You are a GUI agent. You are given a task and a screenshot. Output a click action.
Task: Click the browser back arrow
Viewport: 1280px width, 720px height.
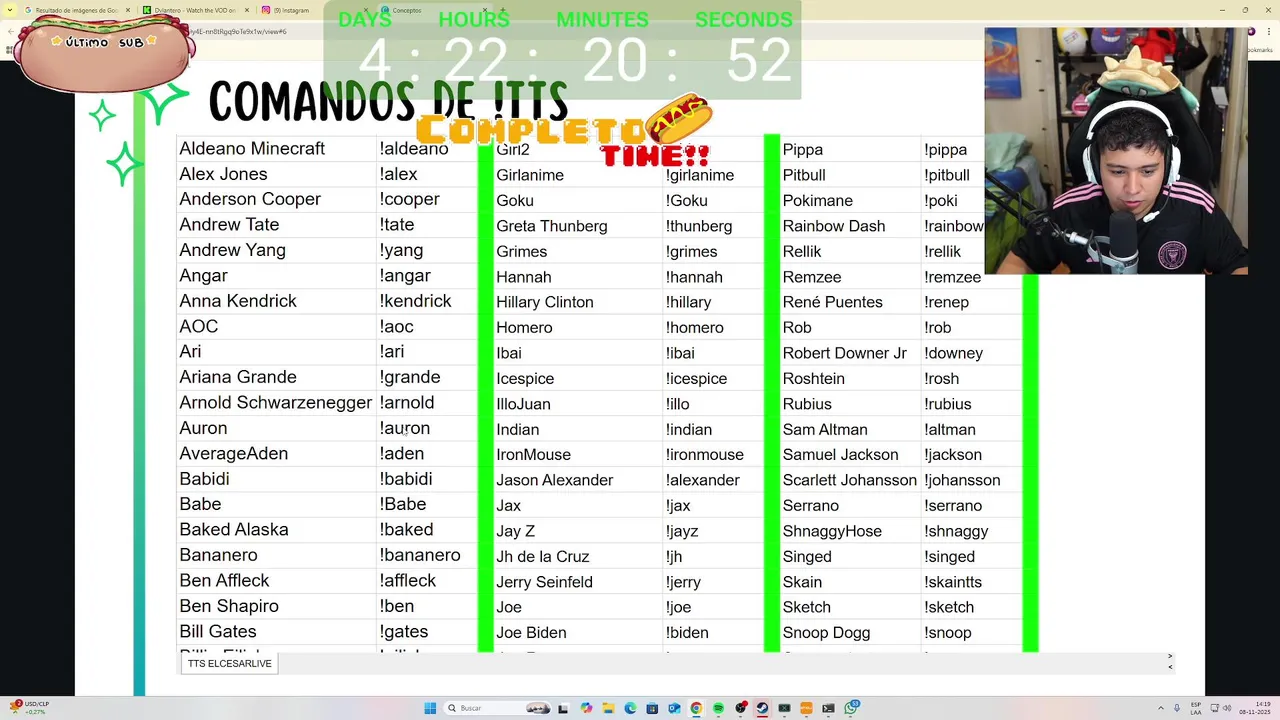click(x=11, y=31)
